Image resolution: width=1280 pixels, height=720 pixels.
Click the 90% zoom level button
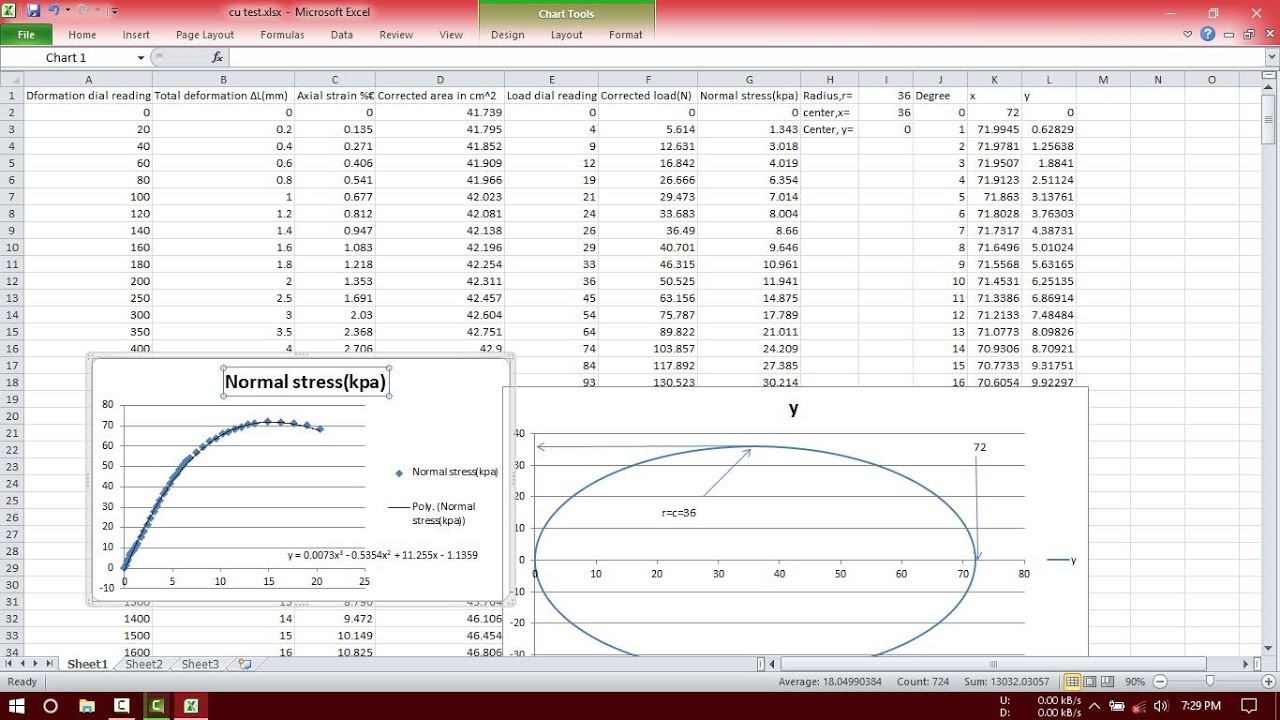tap(1135, 682)
